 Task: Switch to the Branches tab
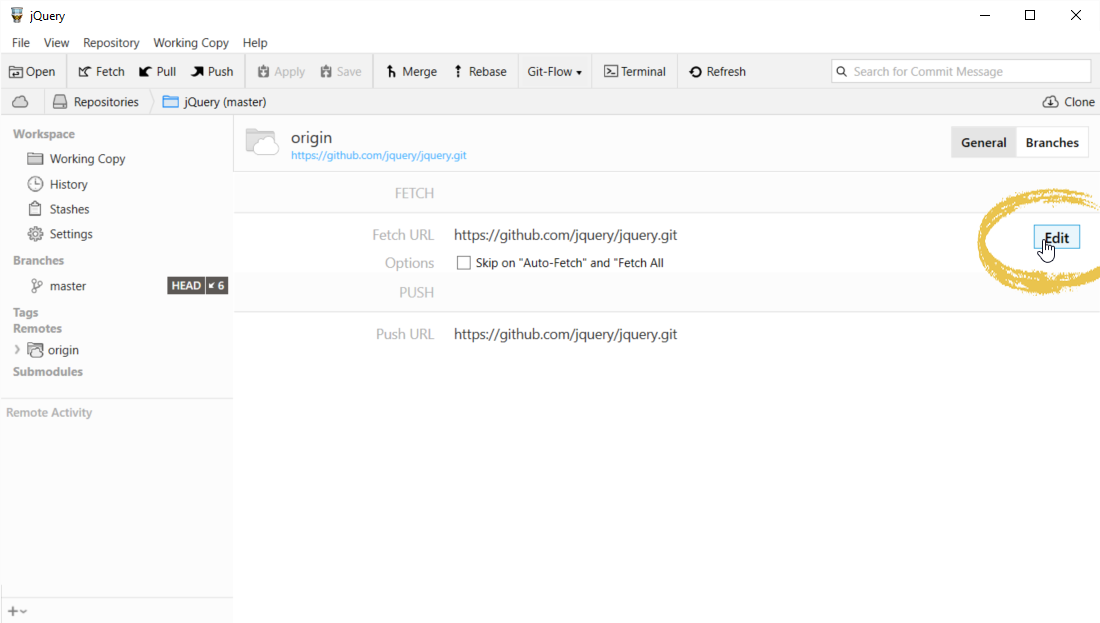tap(1052, 143)
